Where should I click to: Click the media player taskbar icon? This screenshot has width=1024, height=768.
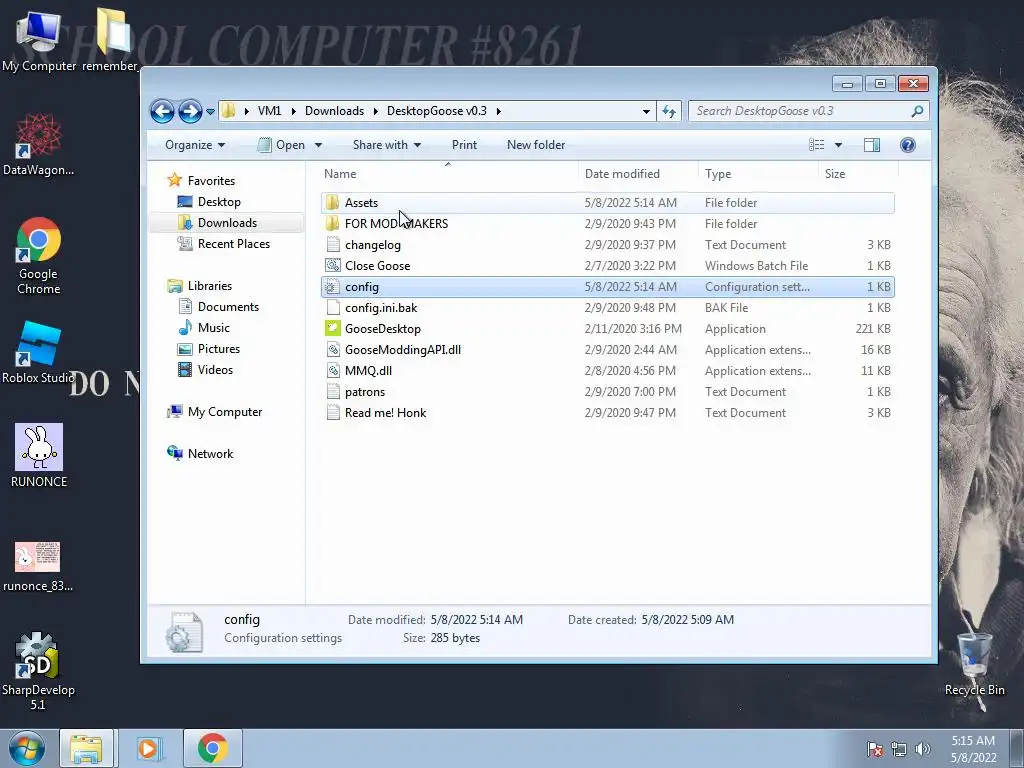tap(149, 748)
